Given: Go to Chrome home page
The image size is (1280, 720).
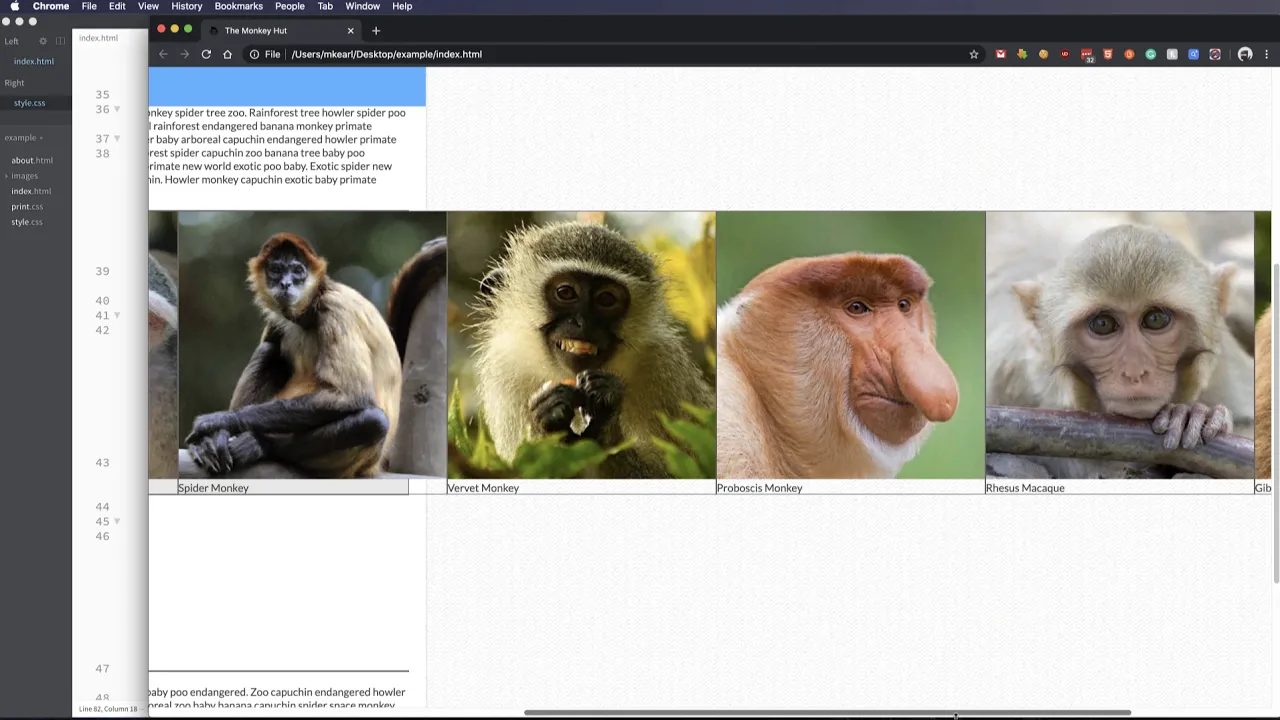Looking at the screenshot, I should click(x=227, y=54).
